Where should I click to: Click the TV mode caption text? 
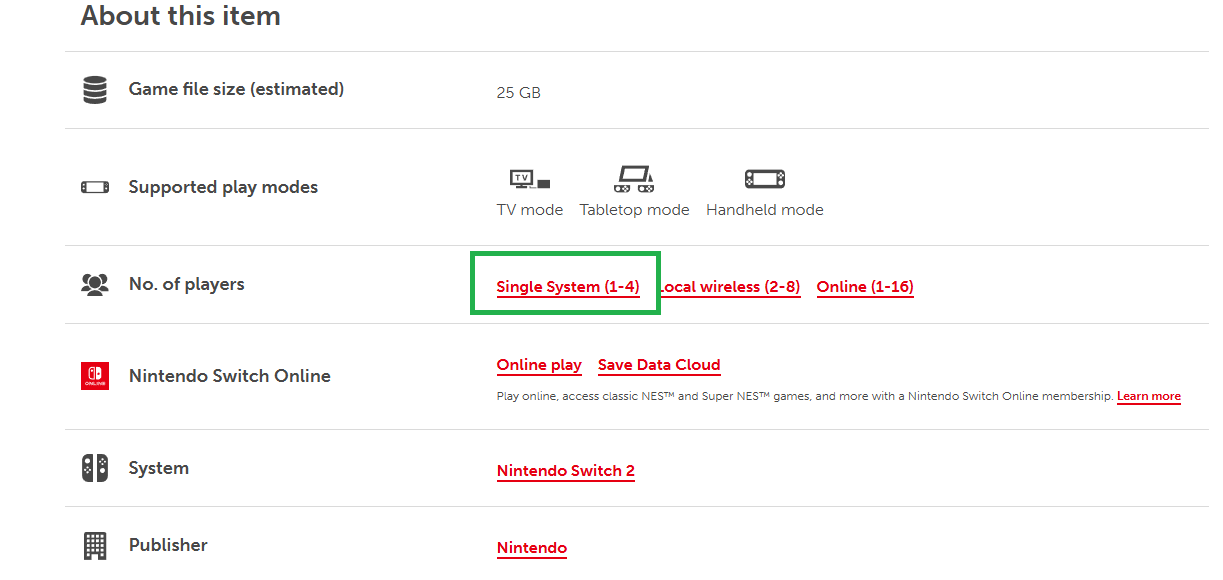[530, 210]
